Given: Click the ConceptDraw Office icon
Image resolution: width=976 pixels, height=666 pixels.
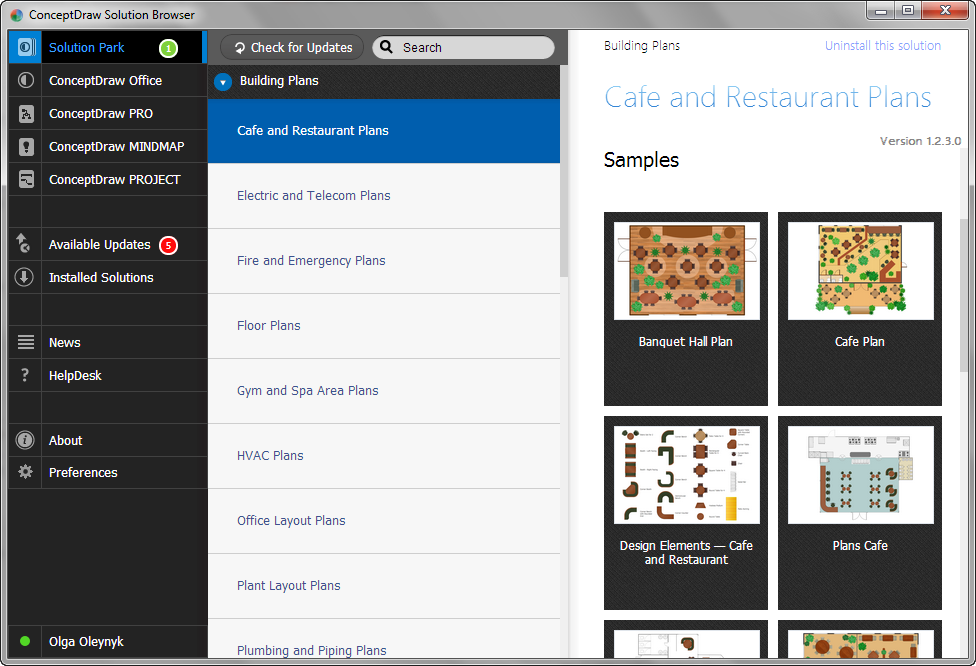Looking at the screenshot, I should point(26,80).
